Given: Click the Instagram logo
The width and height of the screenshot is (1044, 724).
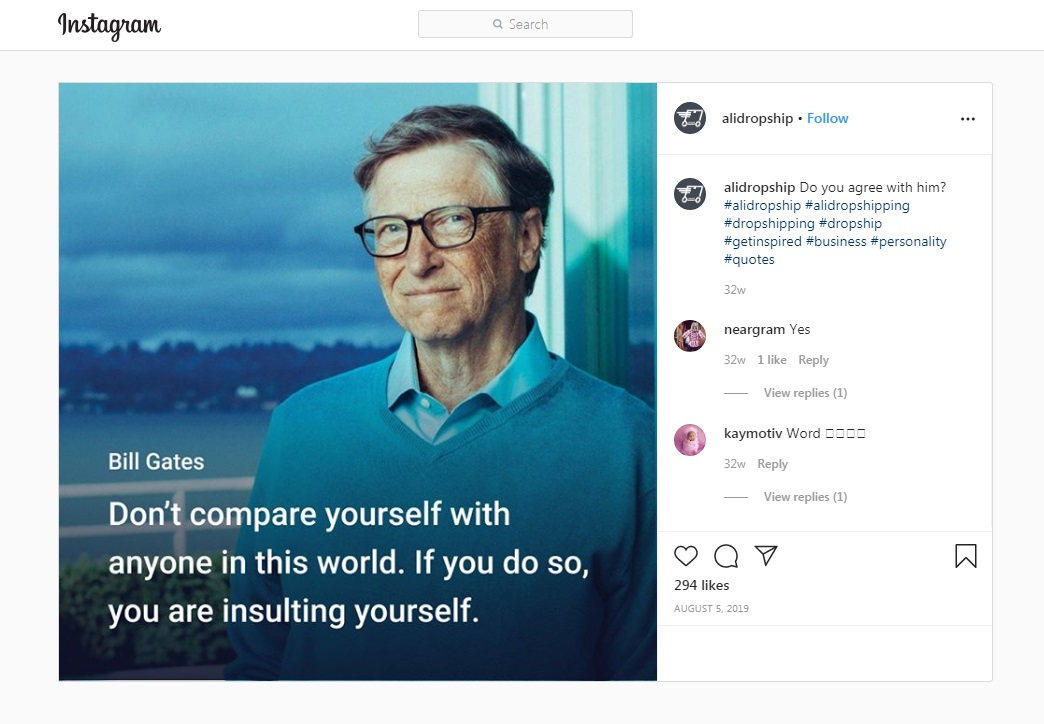Looking at the screenshot, I should coord(109,25).
